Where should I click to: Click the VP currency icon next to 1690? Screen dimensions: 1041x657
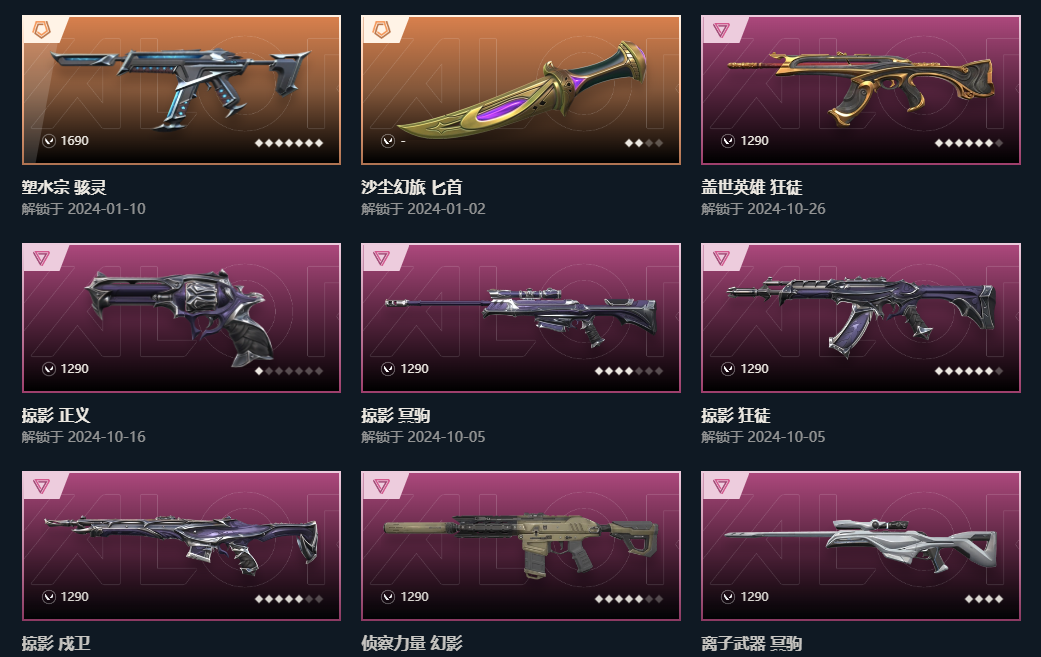[48, 141]
